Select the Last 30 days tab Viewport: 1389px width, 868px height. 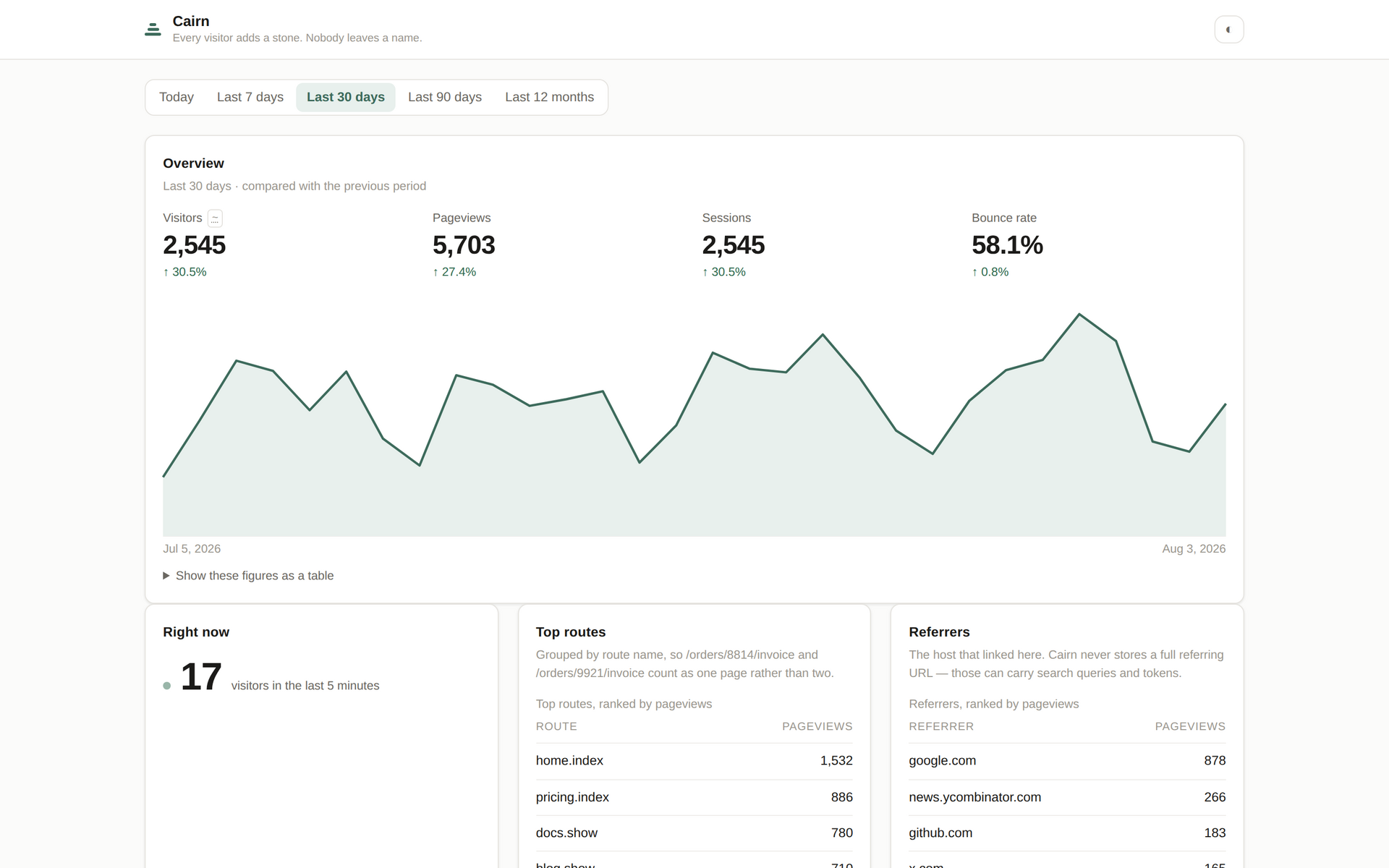[x=346, y=97]
